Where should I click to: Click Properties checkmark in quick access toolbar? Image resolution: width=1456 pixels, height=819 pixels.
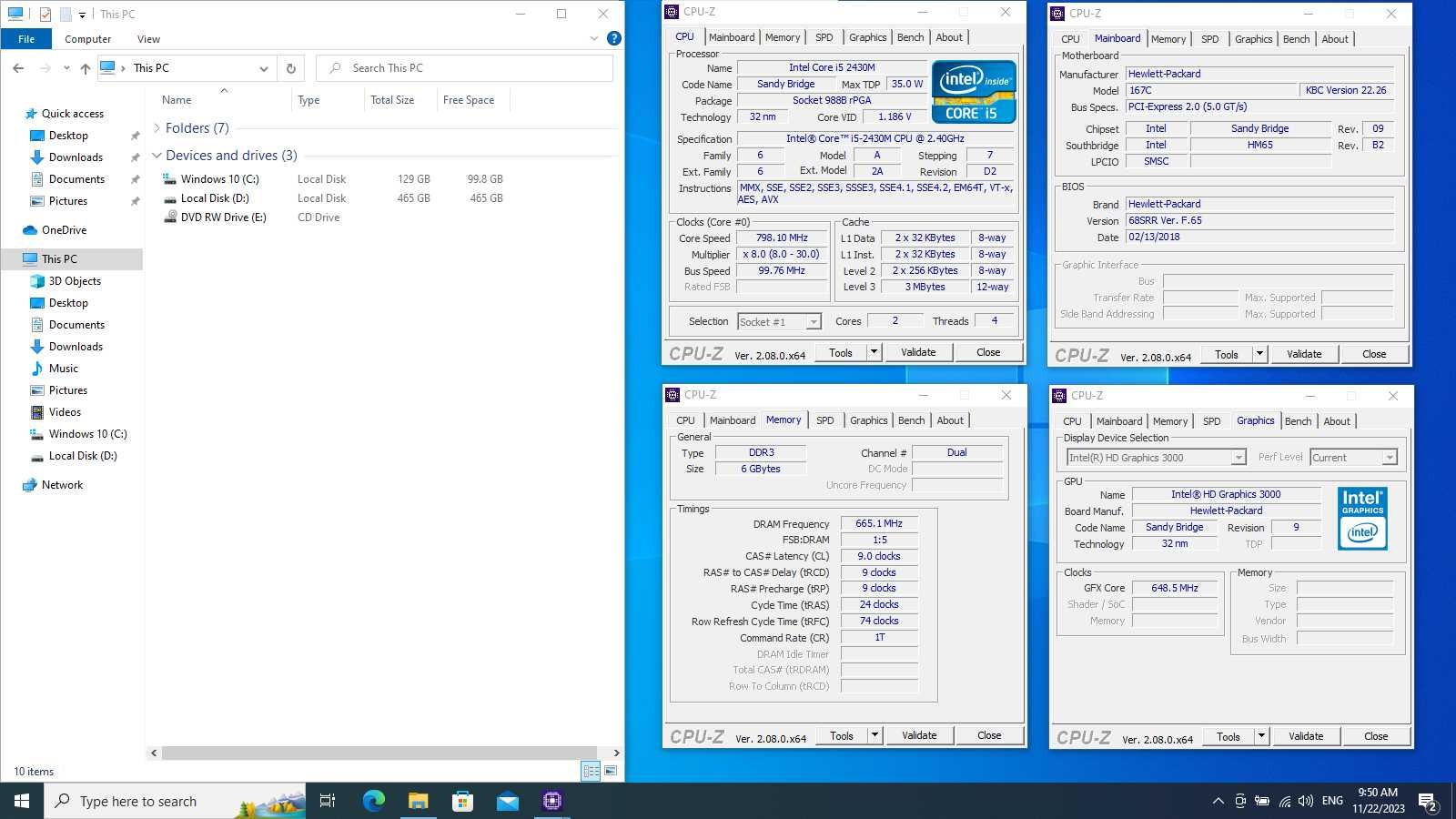click(x=45, y=14)
